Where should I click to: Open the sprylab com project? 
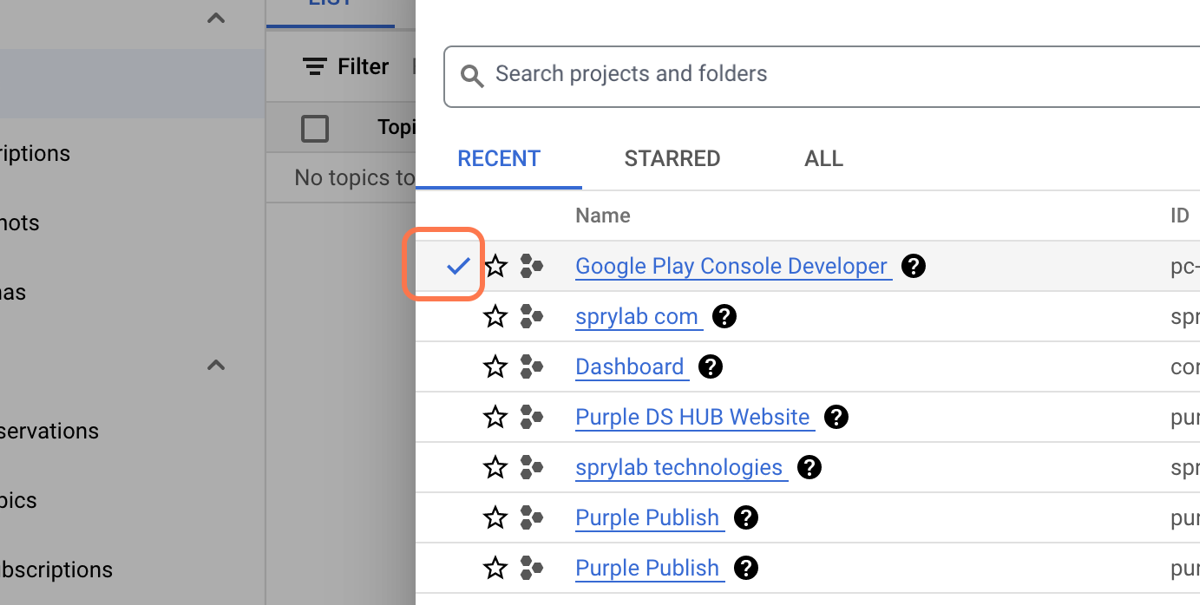click(x=637, y=317)
